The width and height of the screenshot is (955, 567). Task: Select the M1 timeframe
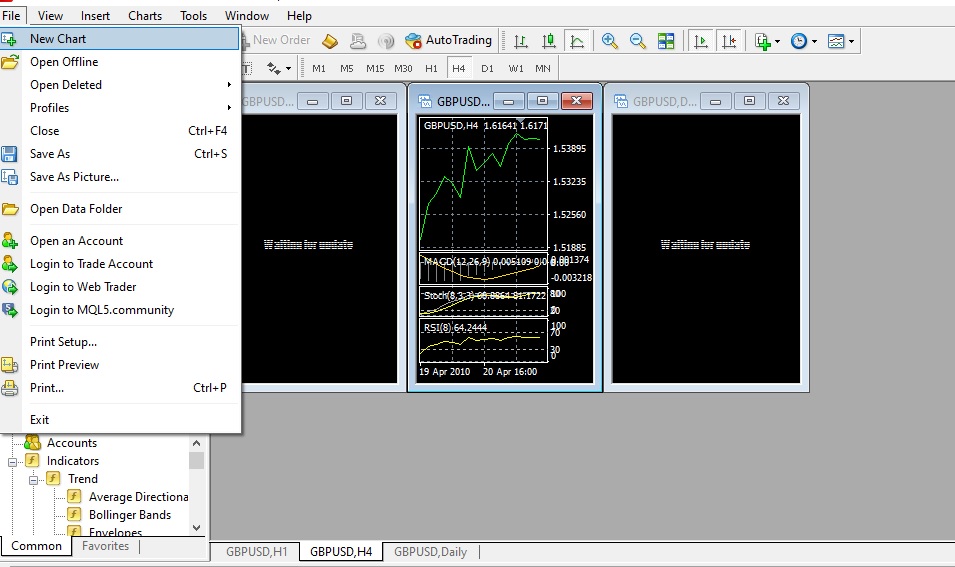(319, 68)
